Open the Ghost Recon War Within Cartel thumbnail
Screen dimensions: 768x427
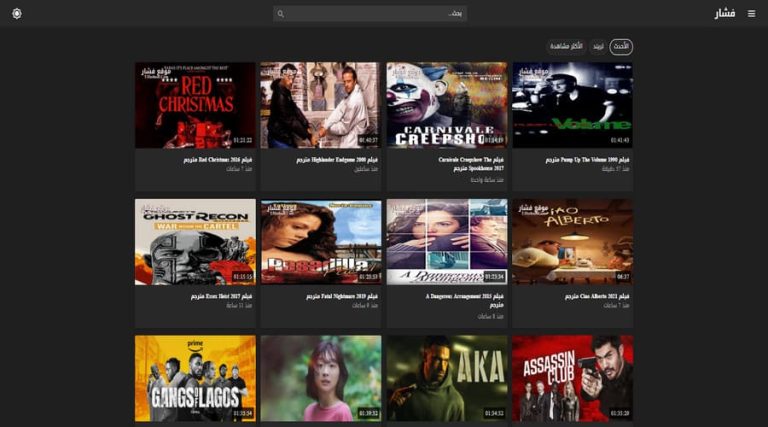coord(195,241)
